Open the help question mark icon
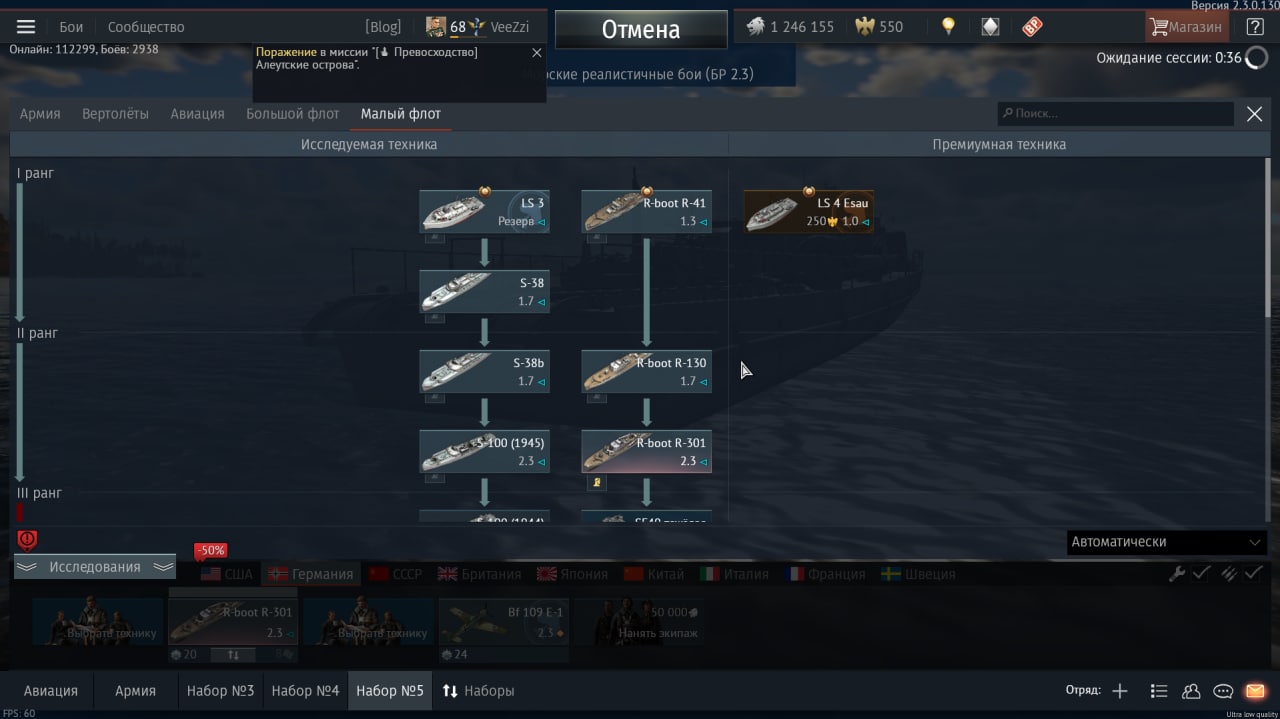 (x=1255, y=27)
